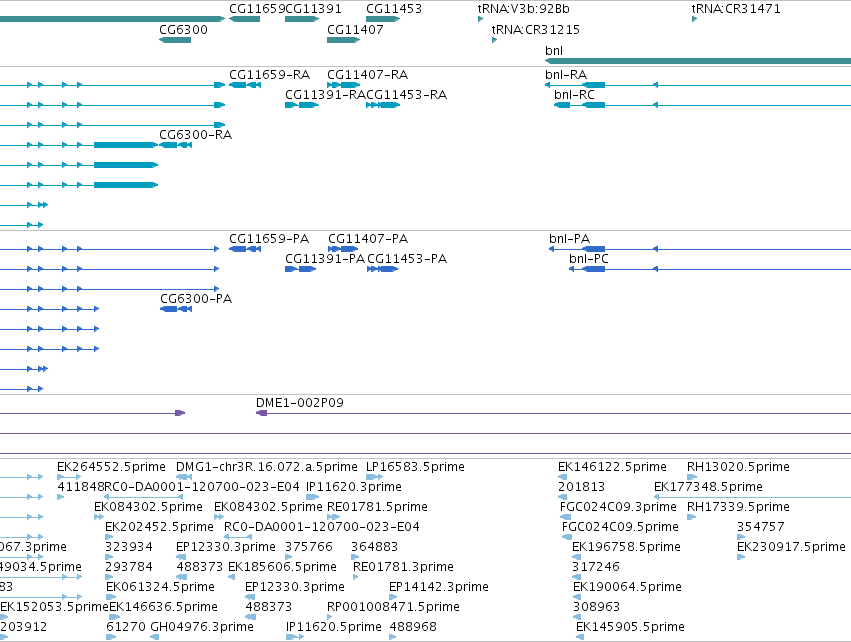Select the CG11407-RA transcript
851x642 pixels.
[x=344, y=85]
